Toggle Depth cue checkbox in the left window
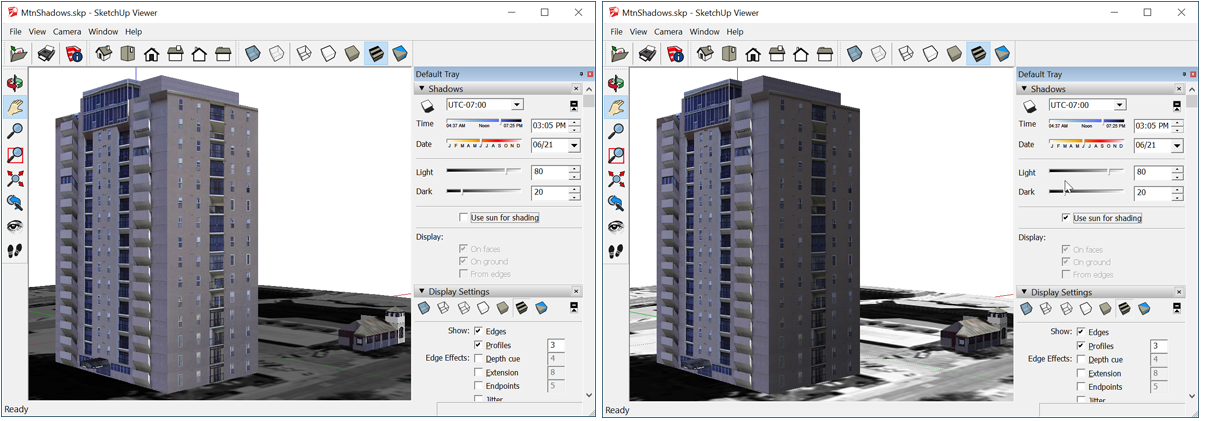 [479, 359]
